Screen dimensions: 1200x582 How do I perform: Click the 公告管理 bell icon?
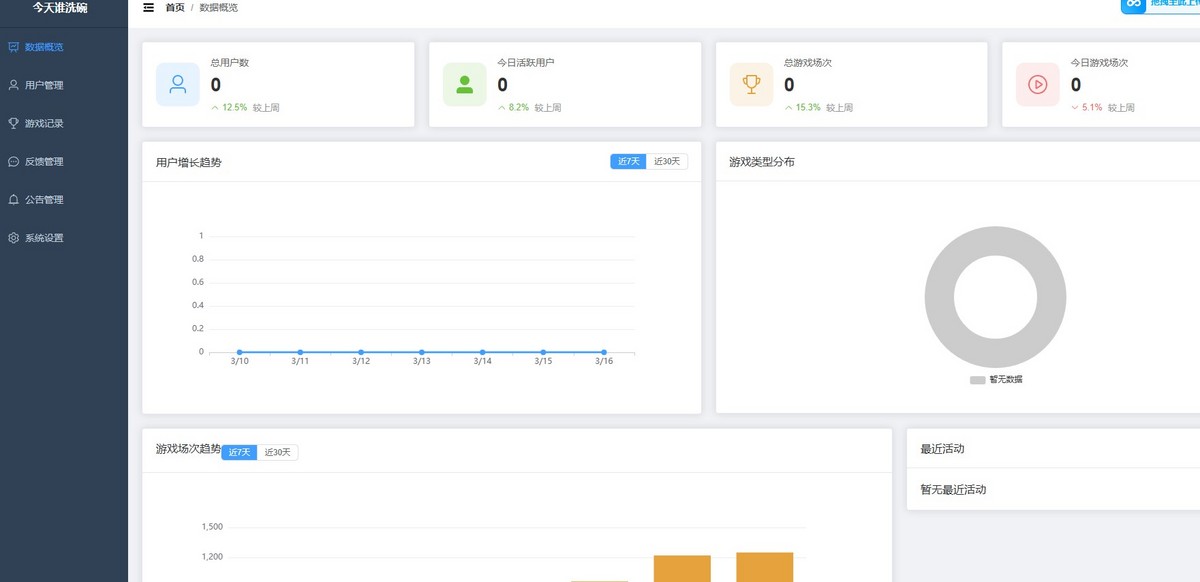click(13, 200)
